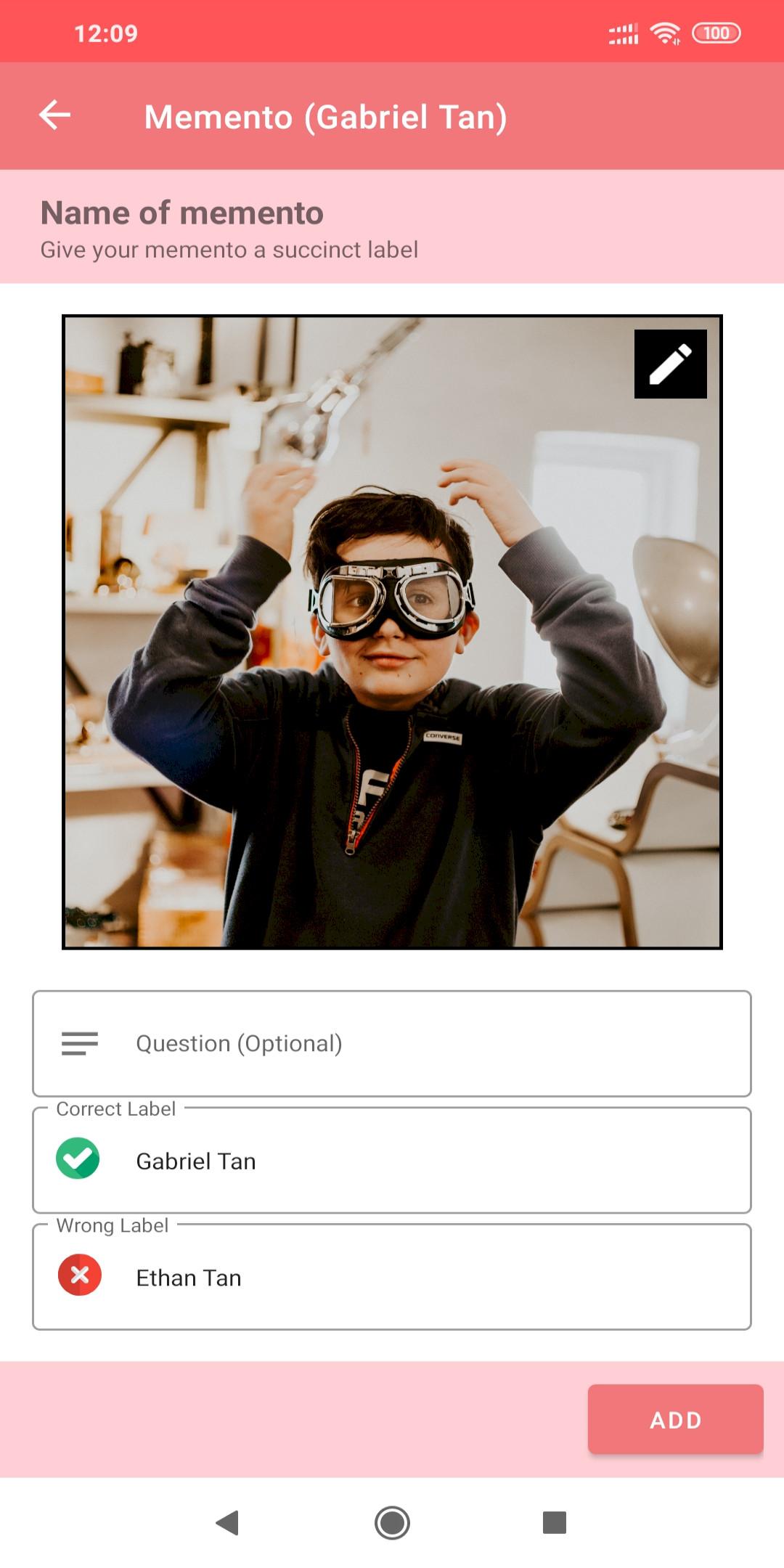Tap the Android back navigation triangle
This screenshot has width=784, height=1568.
point(228,1522)
